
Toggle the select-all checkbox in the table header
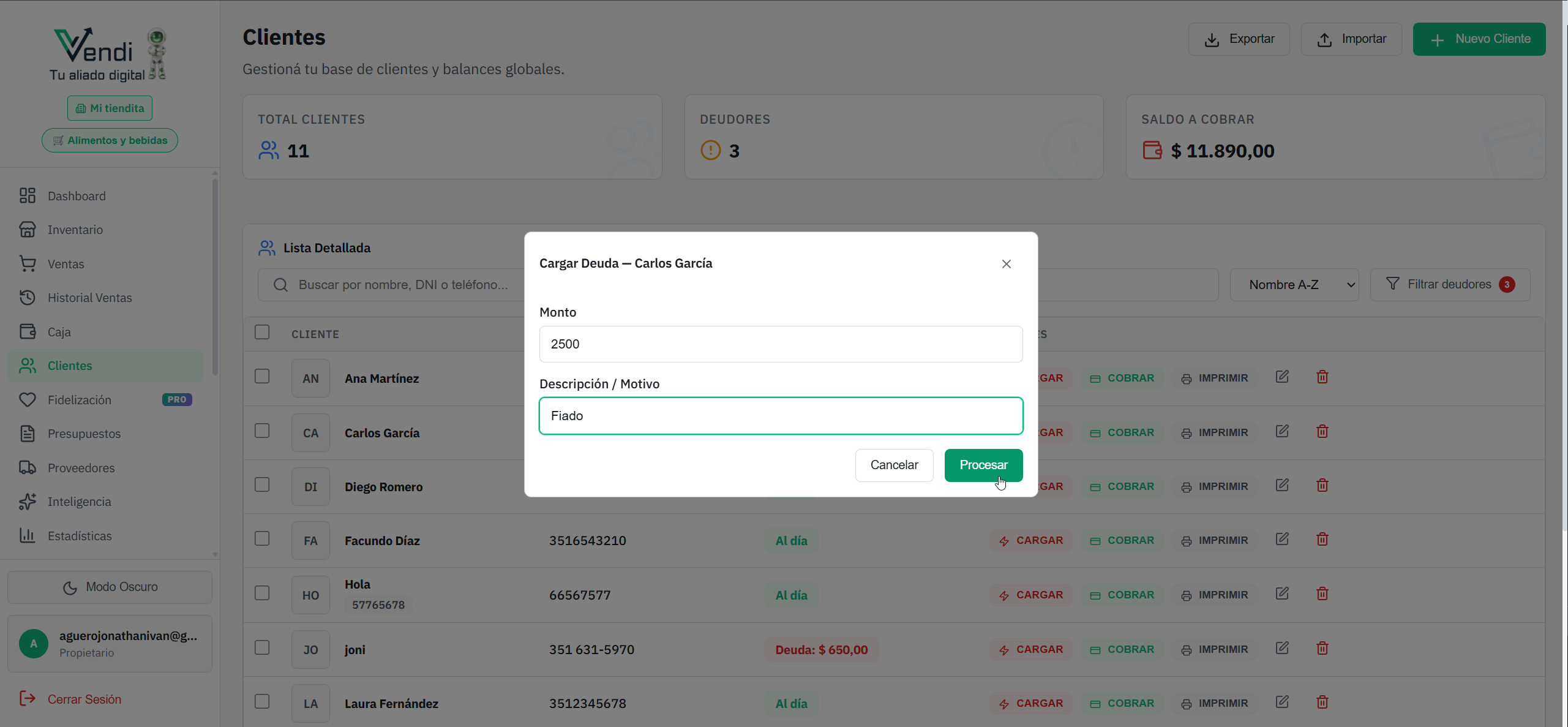point(262,331)
